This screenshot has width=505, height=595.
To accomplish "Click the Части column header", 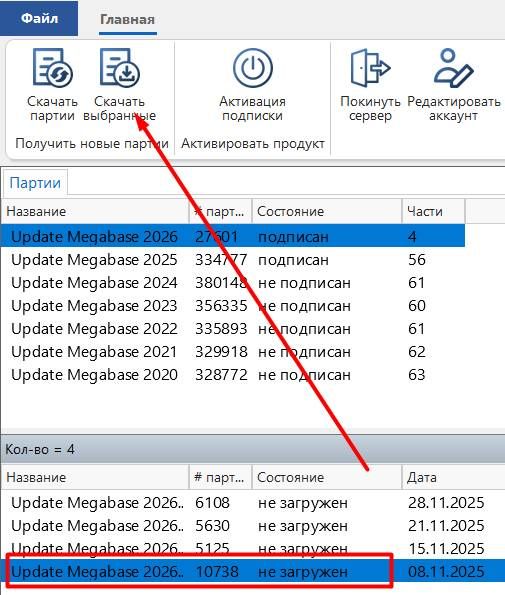I will (x=433, y=211).
